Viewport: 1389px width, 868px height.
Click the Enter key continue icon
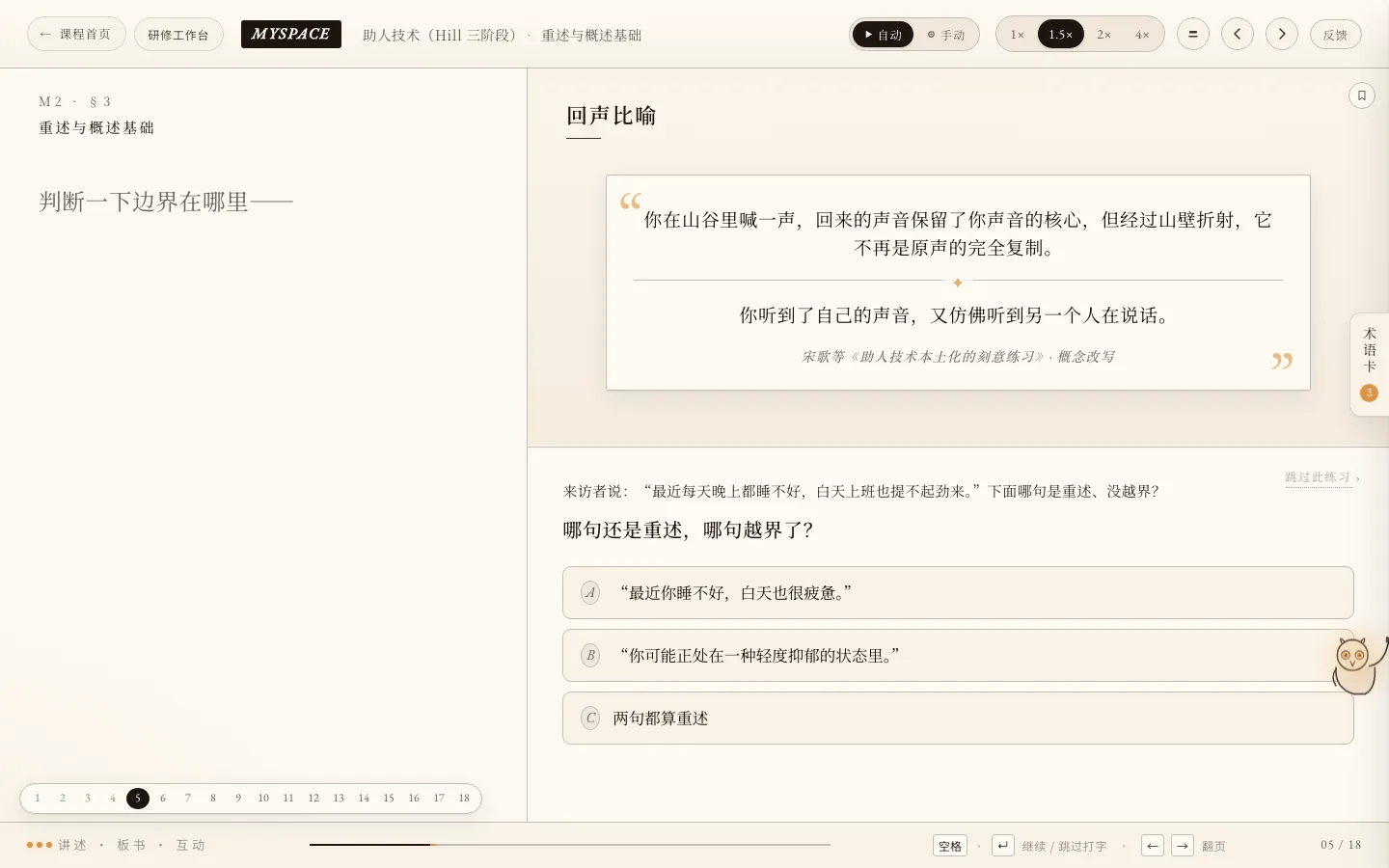pyautogui.click(x=1002, y=846)
